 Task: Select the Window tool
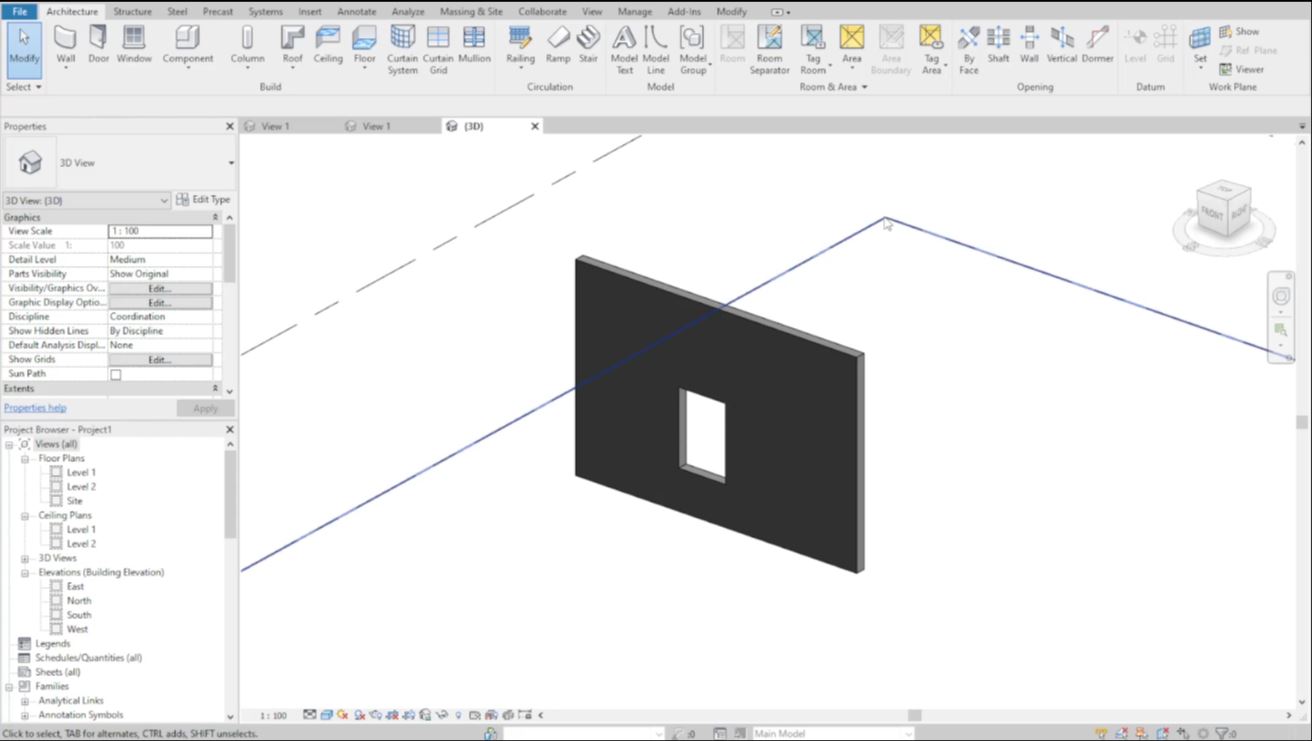point(134,45)
